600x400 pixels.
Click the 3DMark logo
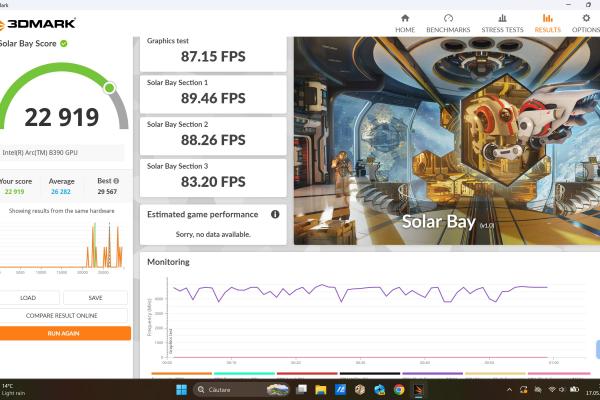pyautogui.click(x=38, y=24)
